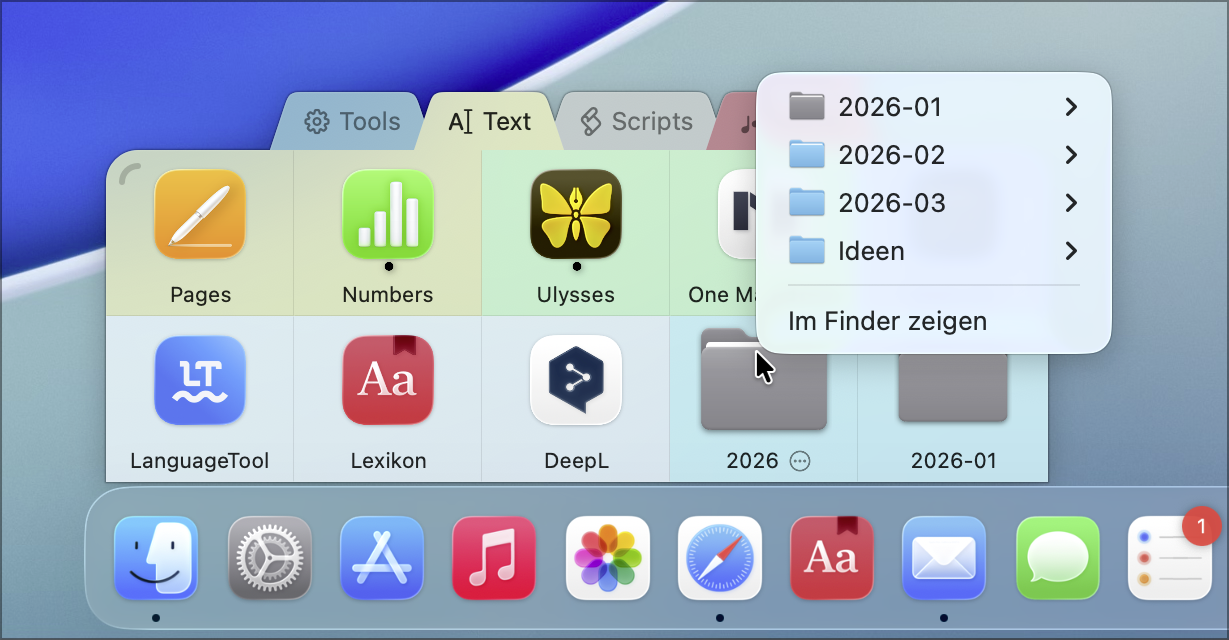Open the Pages app icon

(x=200, y=215)
